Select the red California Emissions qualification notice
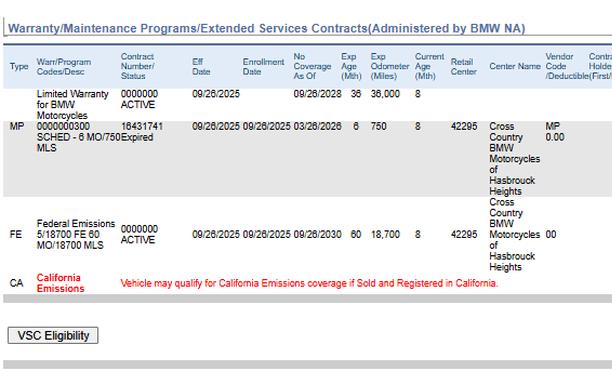This screenshot has height=383, width=612. point(309,283)
